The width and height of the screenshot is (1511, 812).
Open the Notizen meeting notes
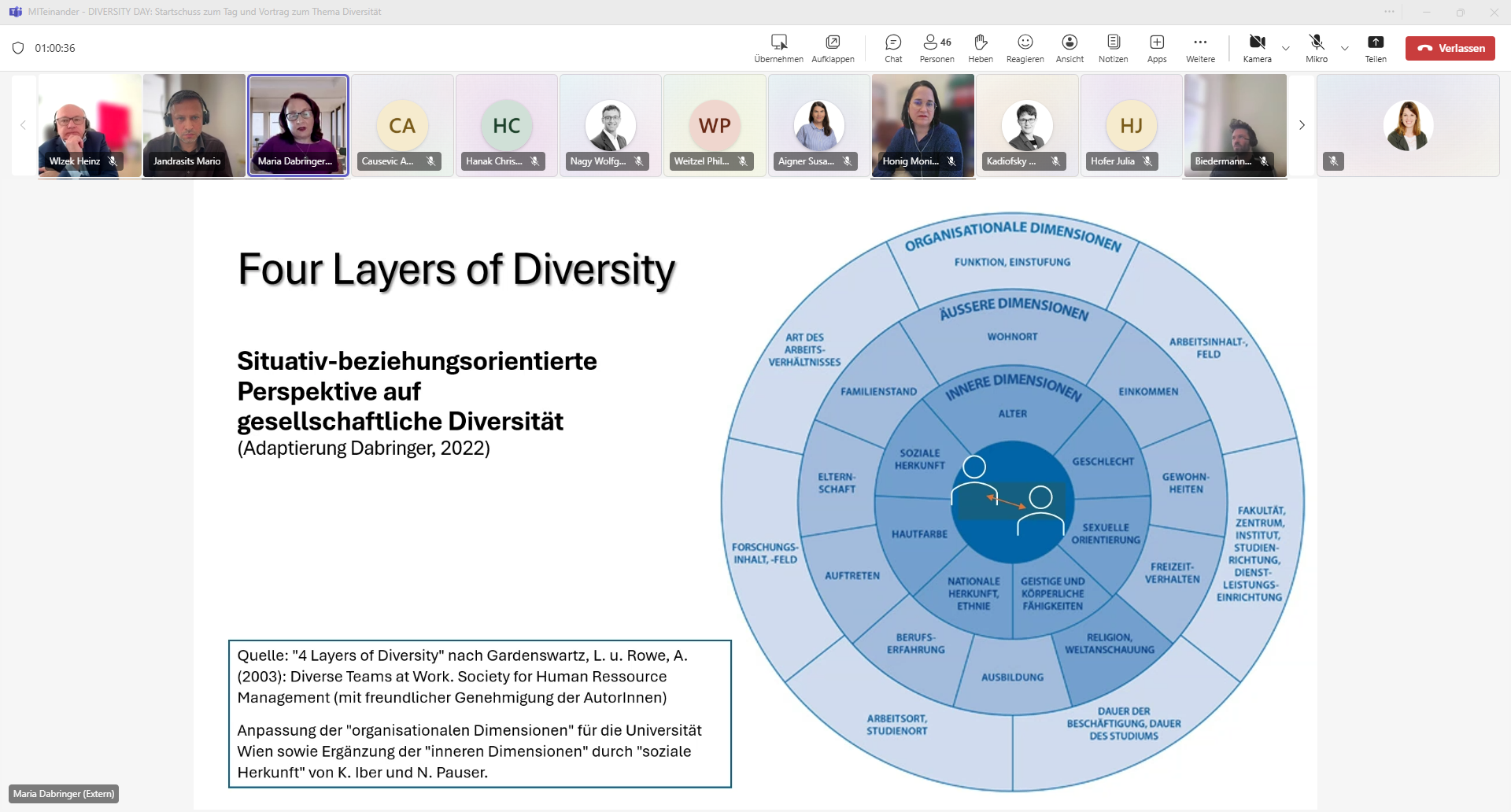pos(1113,47)
